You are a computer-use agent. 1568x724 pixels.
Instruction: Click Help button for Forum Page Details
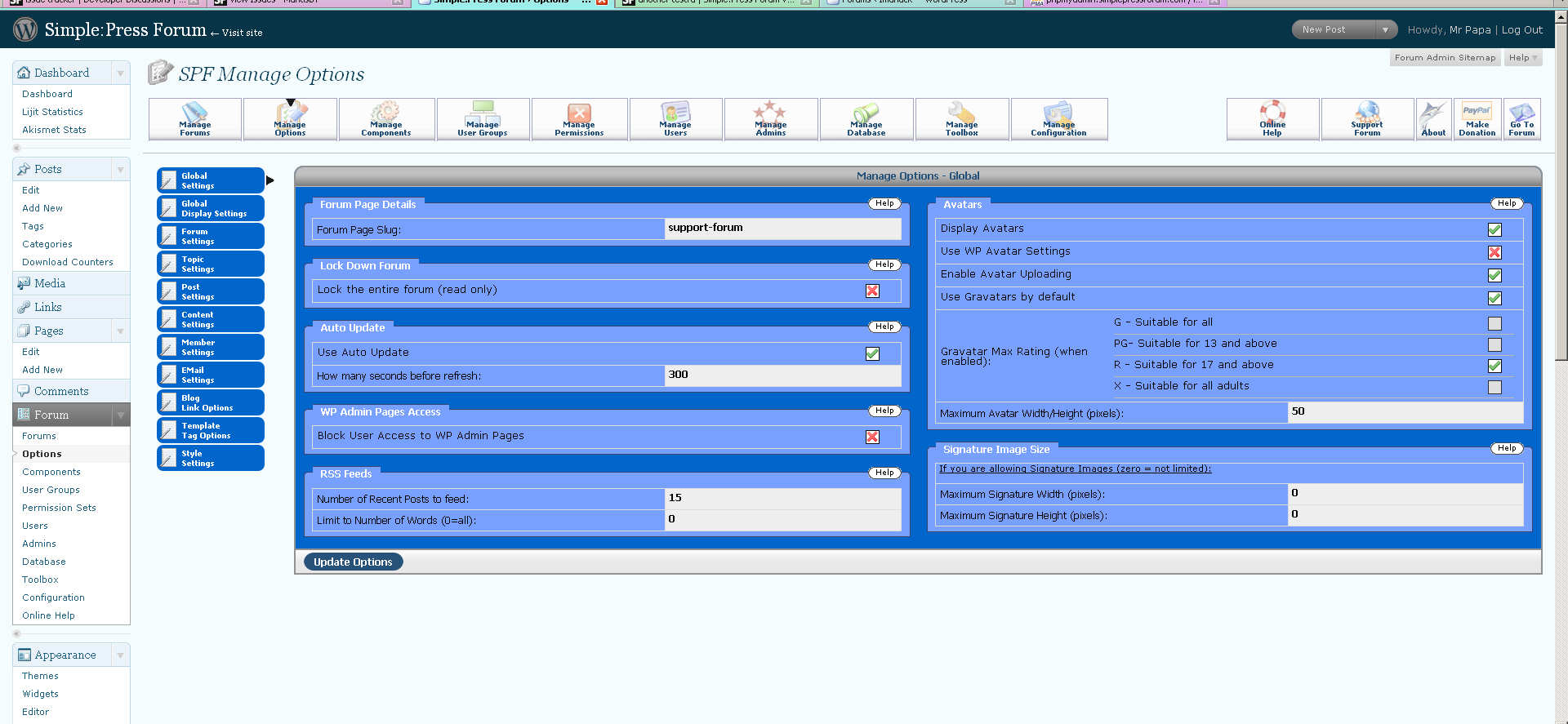(884, 203)
